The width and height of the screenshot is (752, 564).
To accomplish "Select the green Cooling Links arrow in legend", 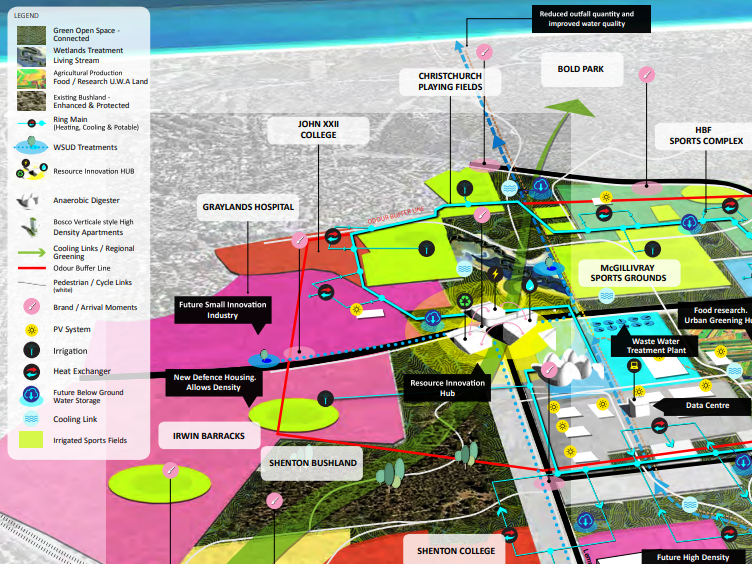I will (32, 252).
